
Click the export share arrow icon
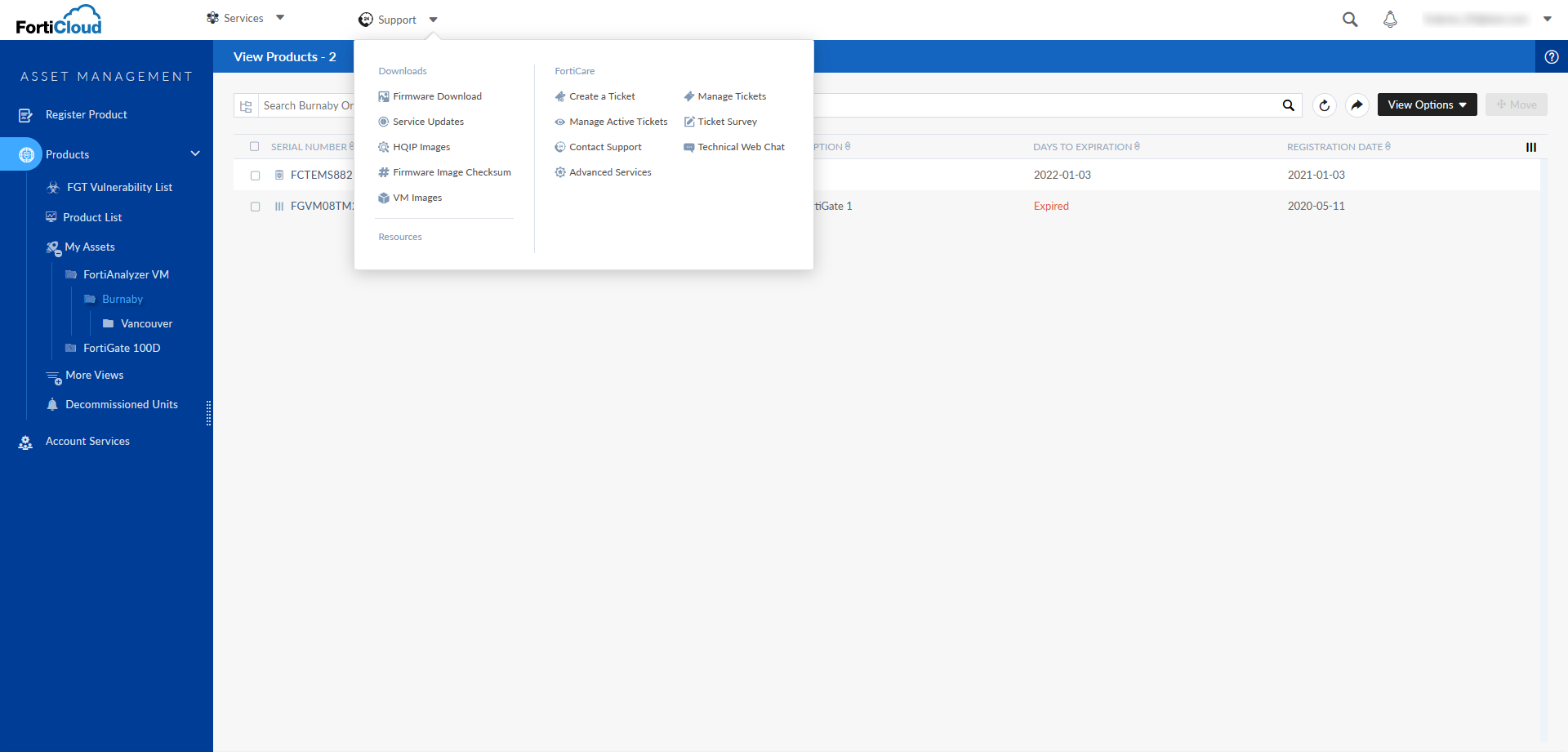(1356, 105)
